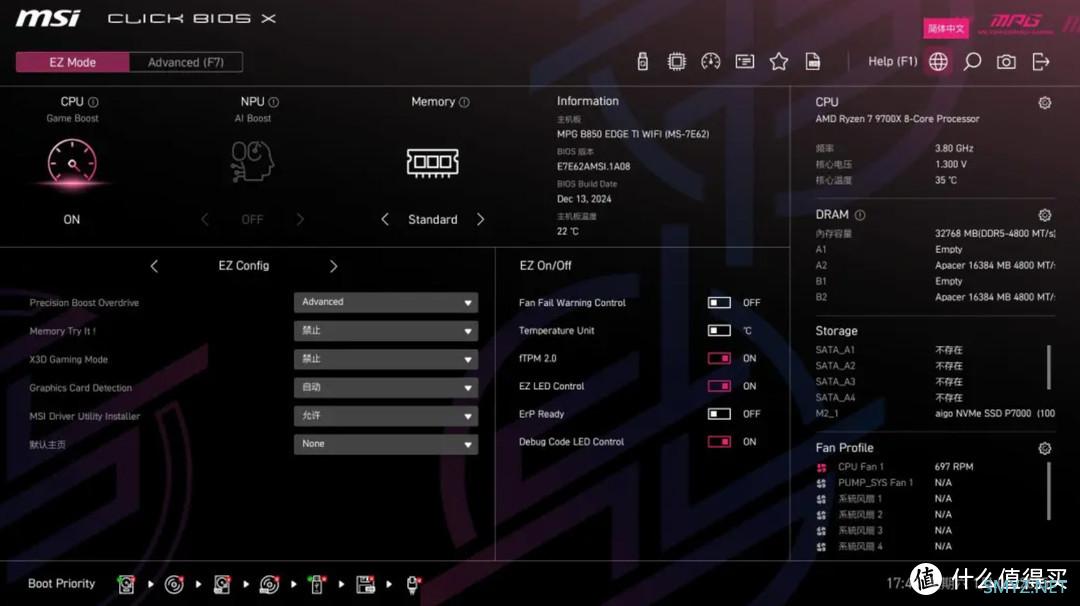Click the Simplified Chinese language badge
1080x606 pixels.
[x=946, y=28]
